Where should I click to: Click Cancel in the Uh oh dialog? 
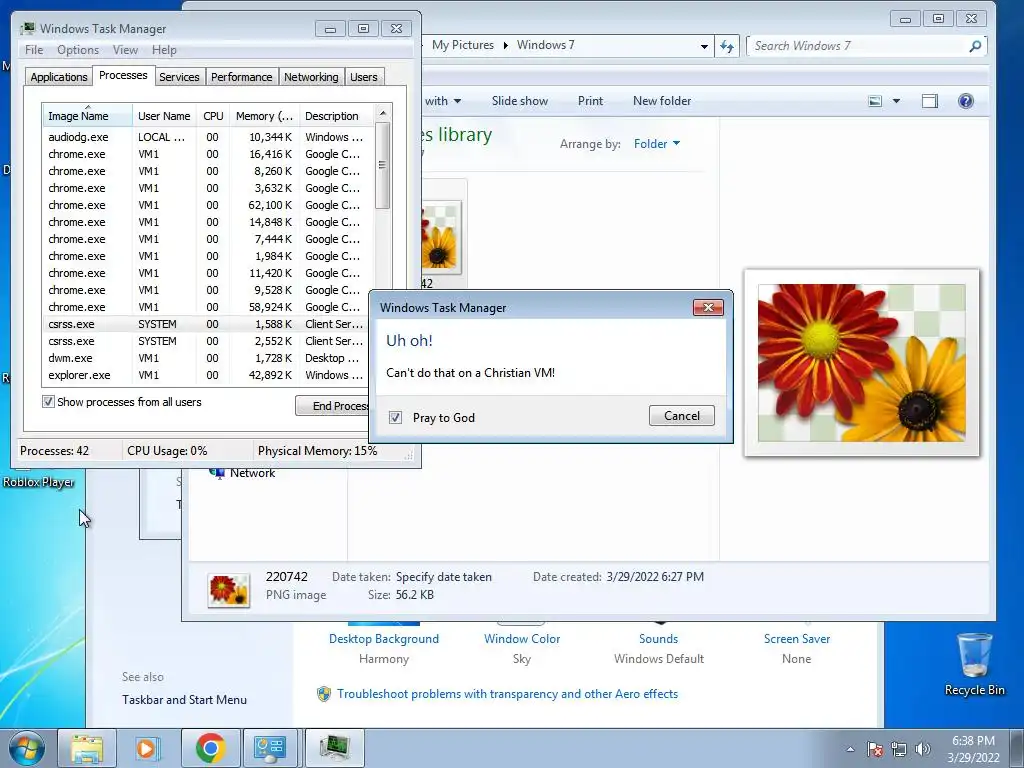681,416
